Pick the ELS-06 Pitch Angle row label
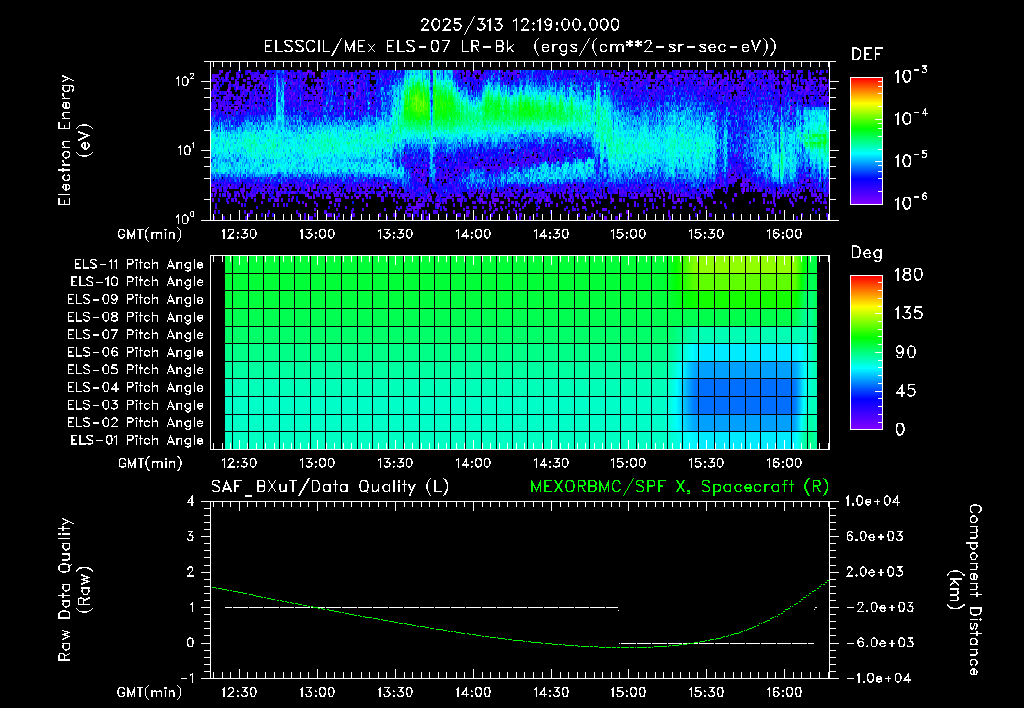The width and height of the screenshot is (1024, 708). pos(136,353)
